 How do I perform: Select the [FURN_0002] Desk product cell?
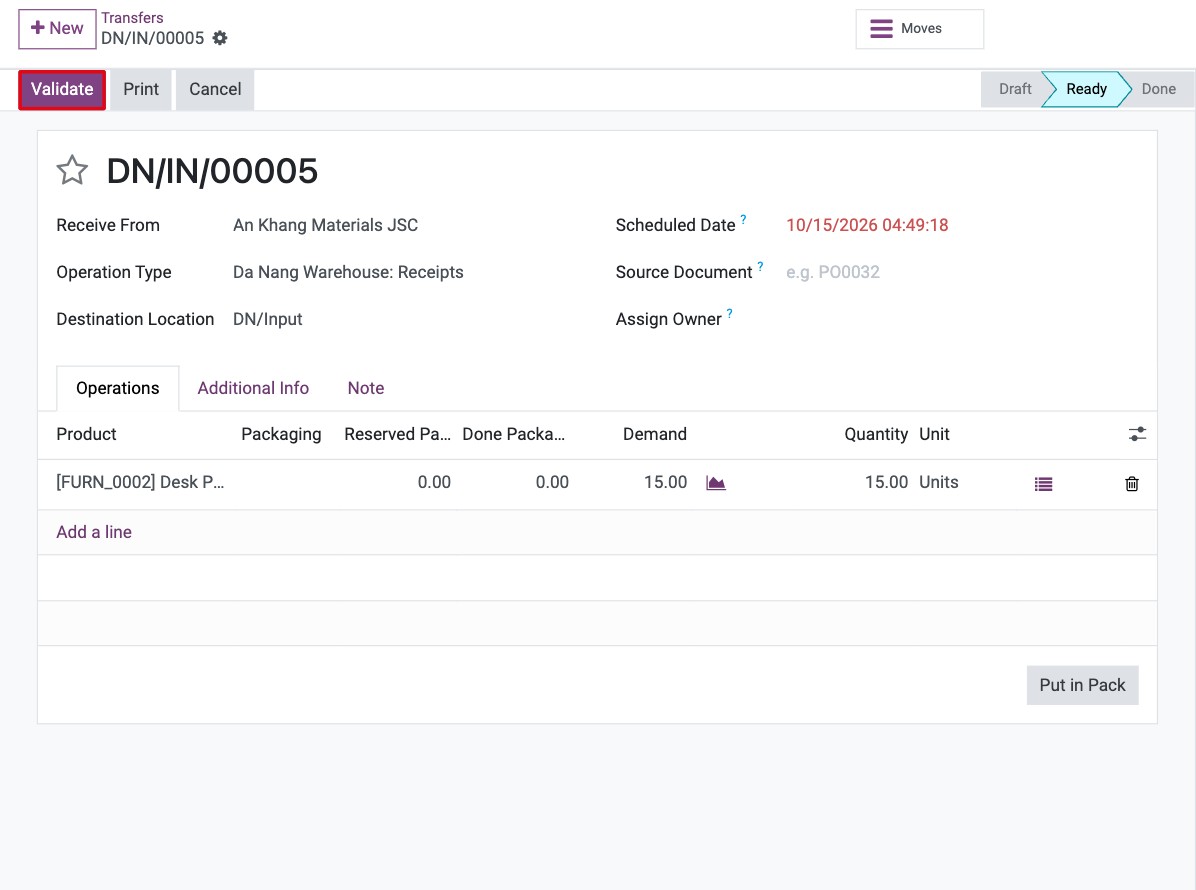(140, 483)
